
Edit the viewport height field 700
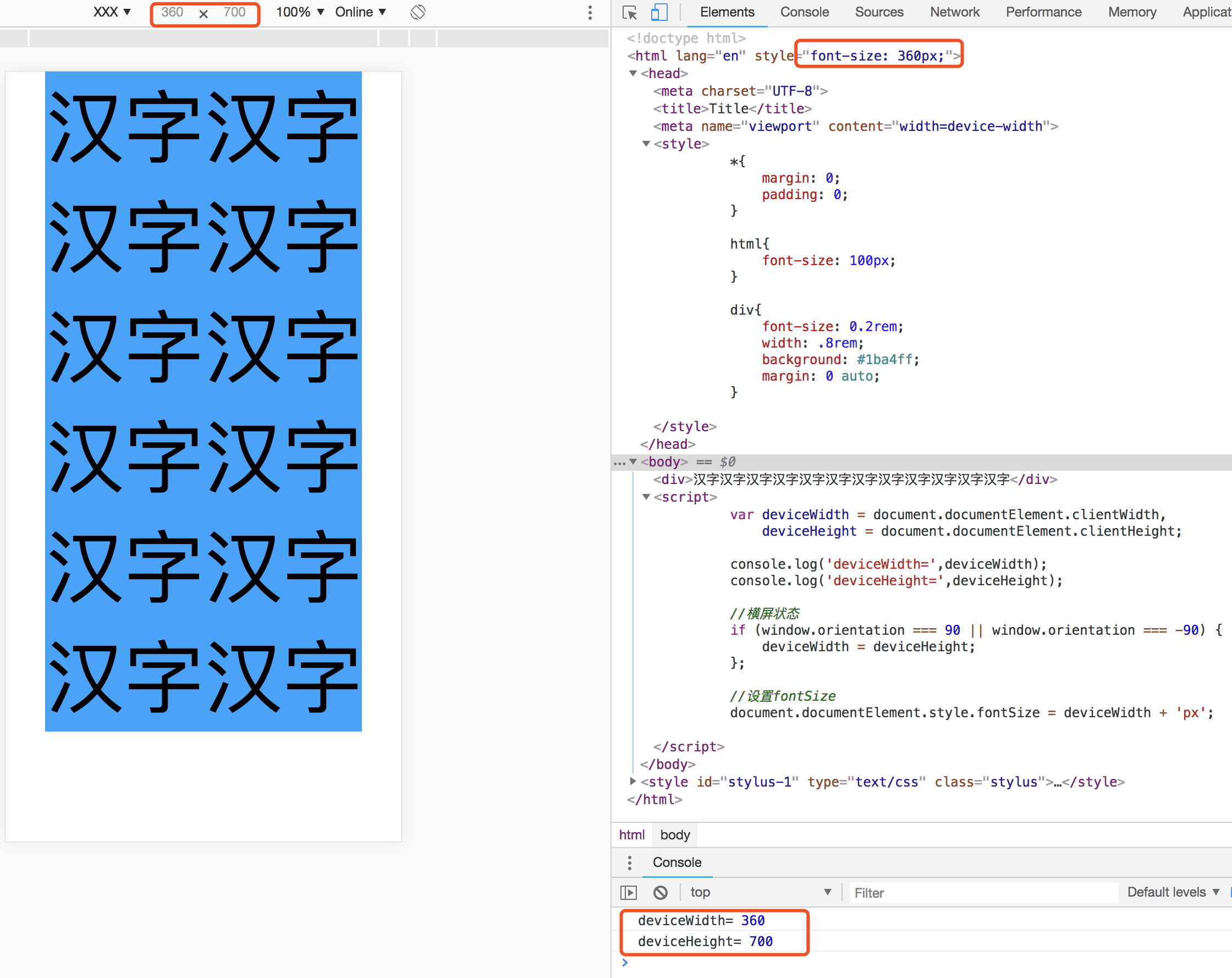point(234,12)
